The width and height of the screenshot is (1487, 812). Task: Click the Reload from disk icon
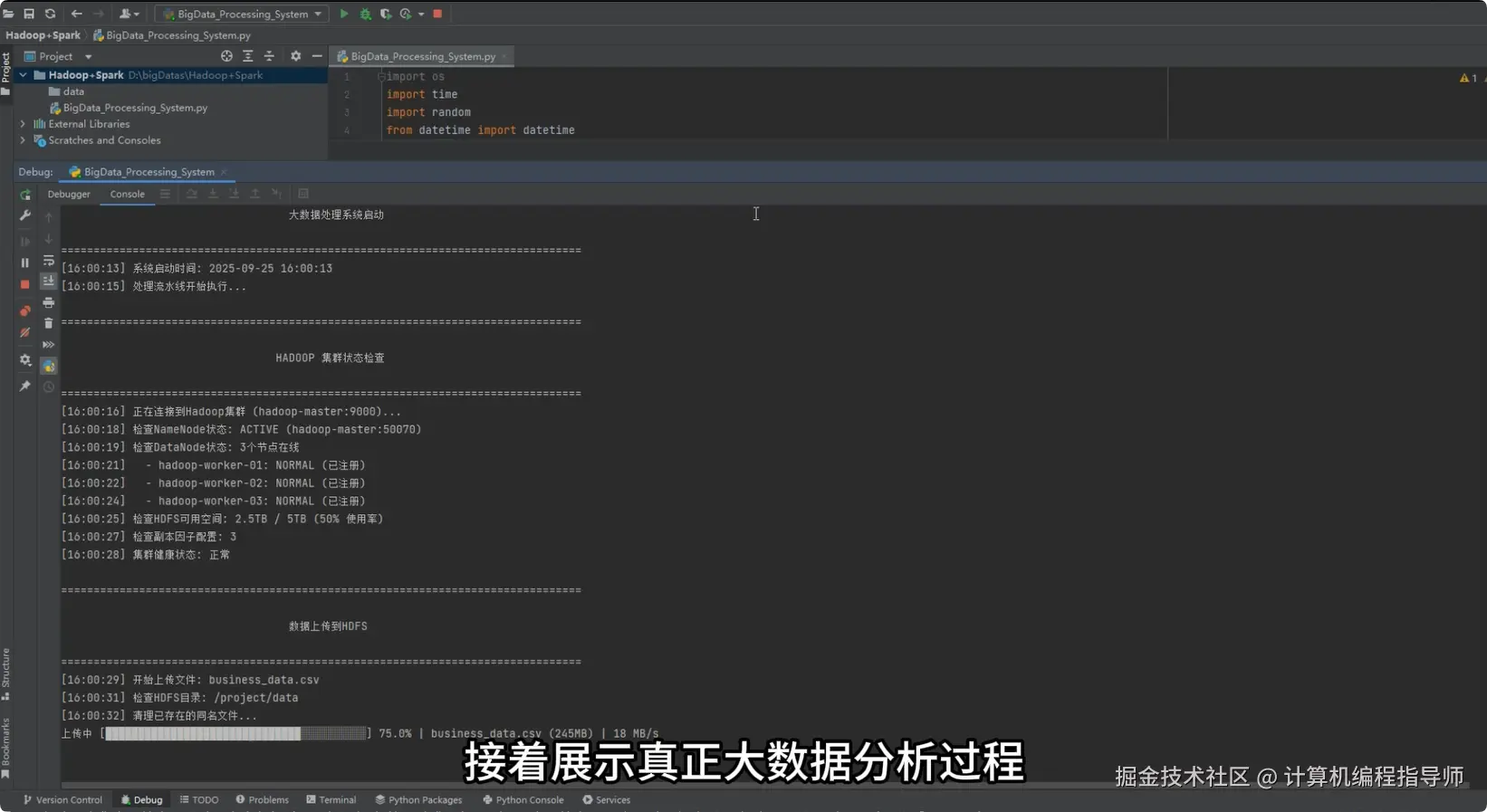click(x=50, y=14)
